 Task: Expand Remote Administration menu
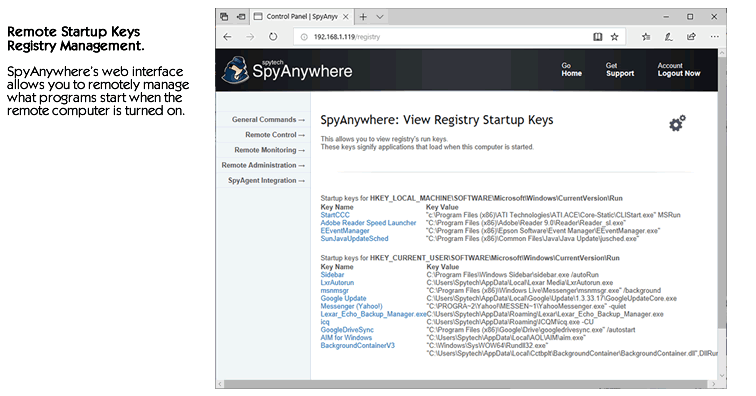[x=263, y=165]
